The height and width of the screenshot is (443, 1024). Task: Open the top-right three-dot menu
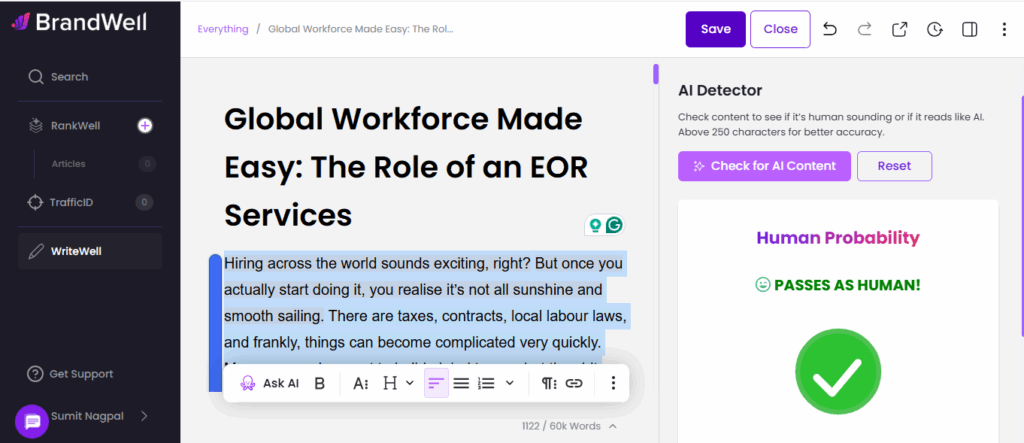click(1004, 29)
